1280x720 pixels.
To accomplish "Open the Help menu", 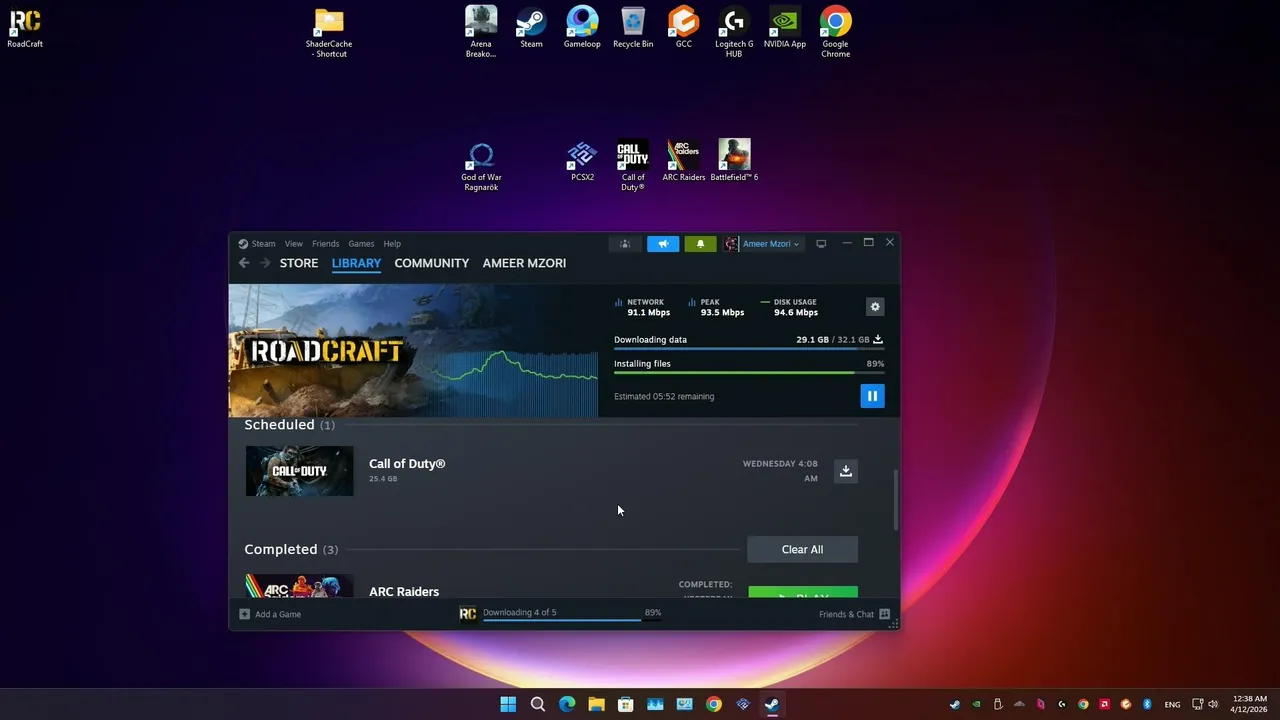I will point(392,244).
